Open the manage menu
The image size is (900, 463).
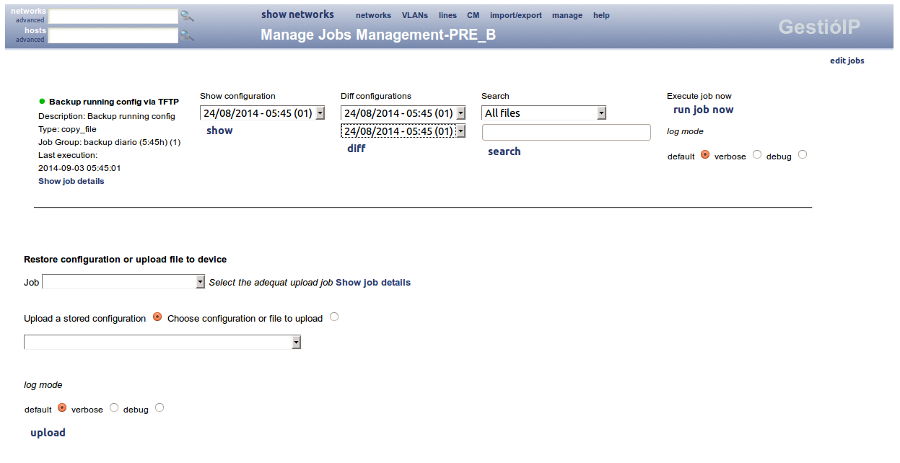567,15
